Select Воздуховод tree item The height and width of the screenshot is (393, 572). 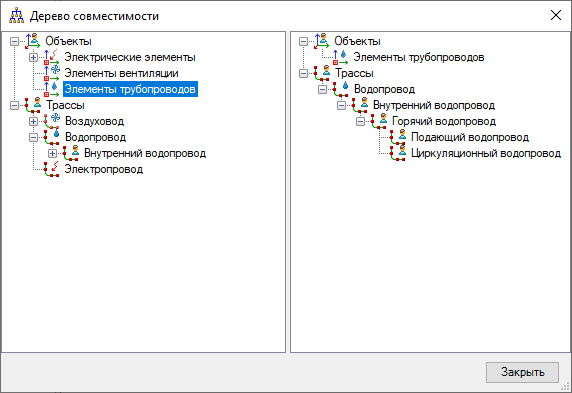94,122
